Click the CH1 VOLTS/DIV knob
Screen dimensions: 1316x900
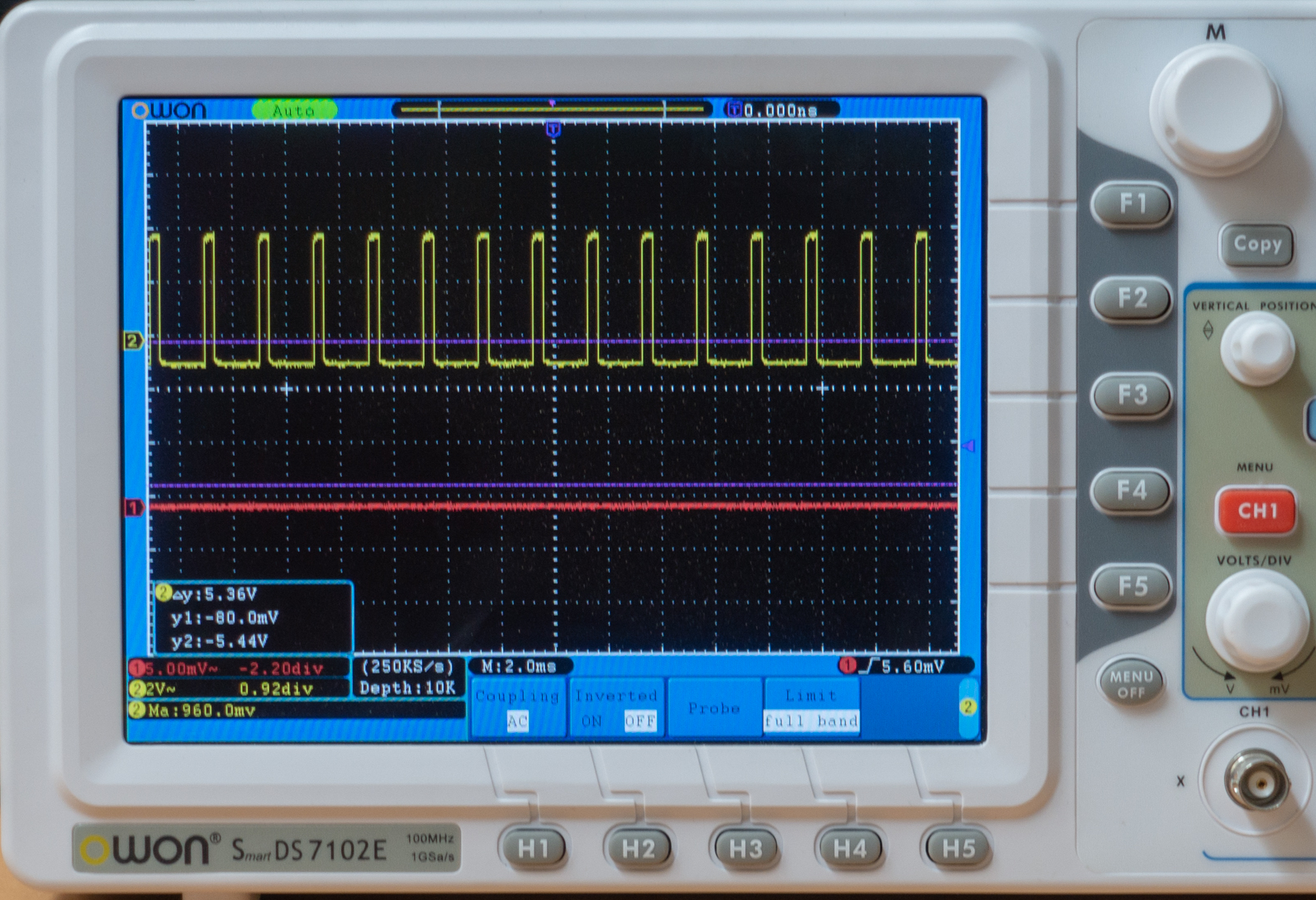click(1254, 620)
